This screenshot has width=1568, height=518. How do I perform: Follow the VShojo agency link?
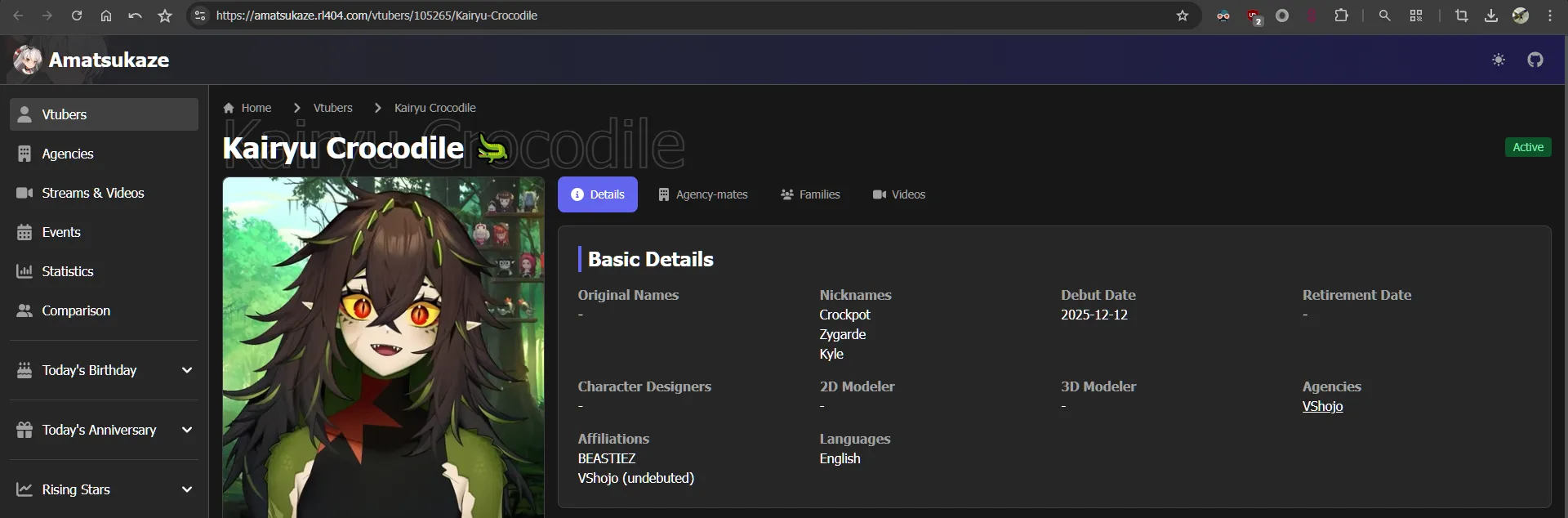pos(1322,406)
